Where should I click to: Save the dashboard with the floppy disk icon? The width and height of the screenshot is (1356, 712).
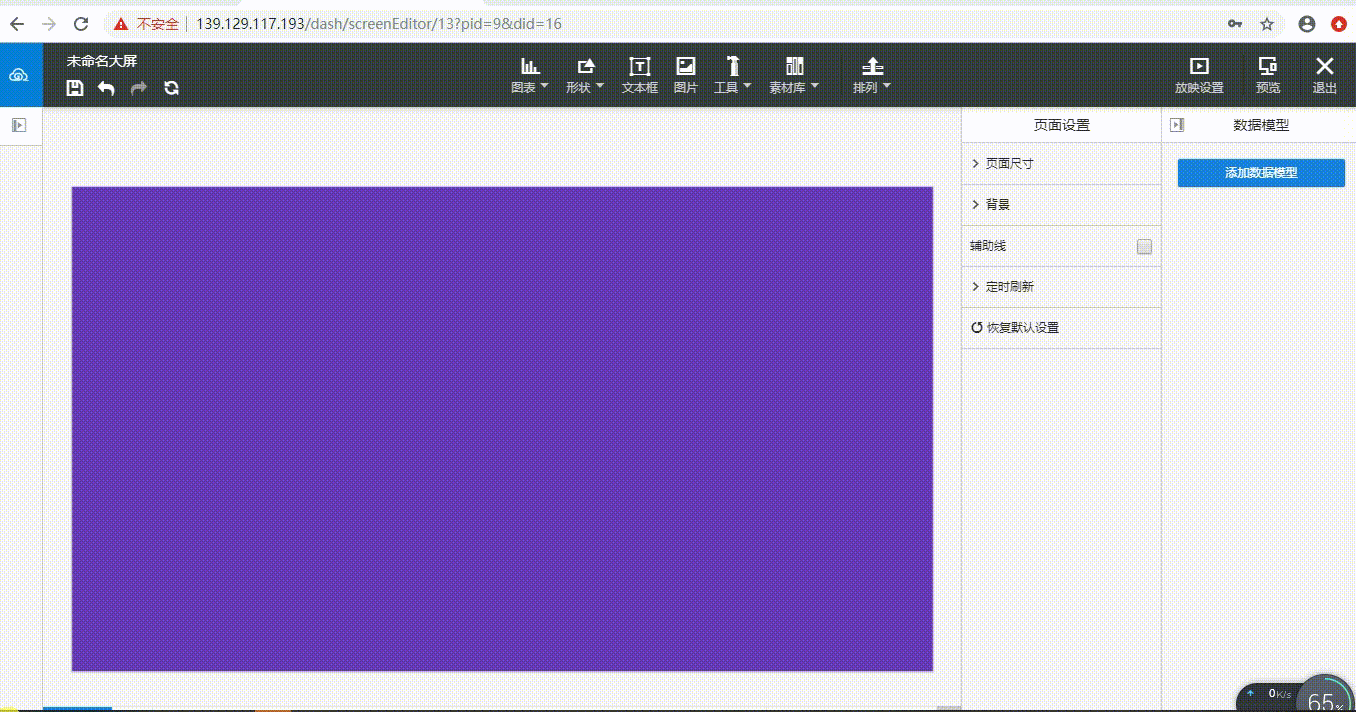[75, 88]
